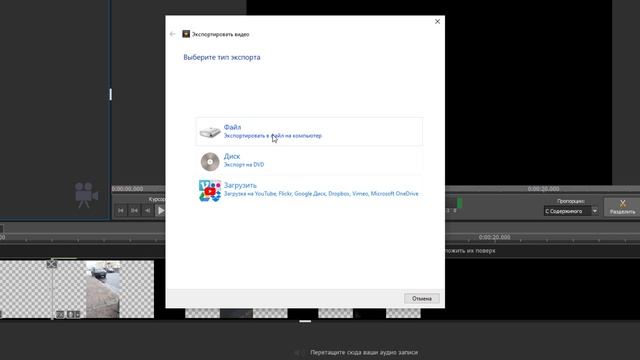Click the audio track drop hint text

tap(364, 352)
